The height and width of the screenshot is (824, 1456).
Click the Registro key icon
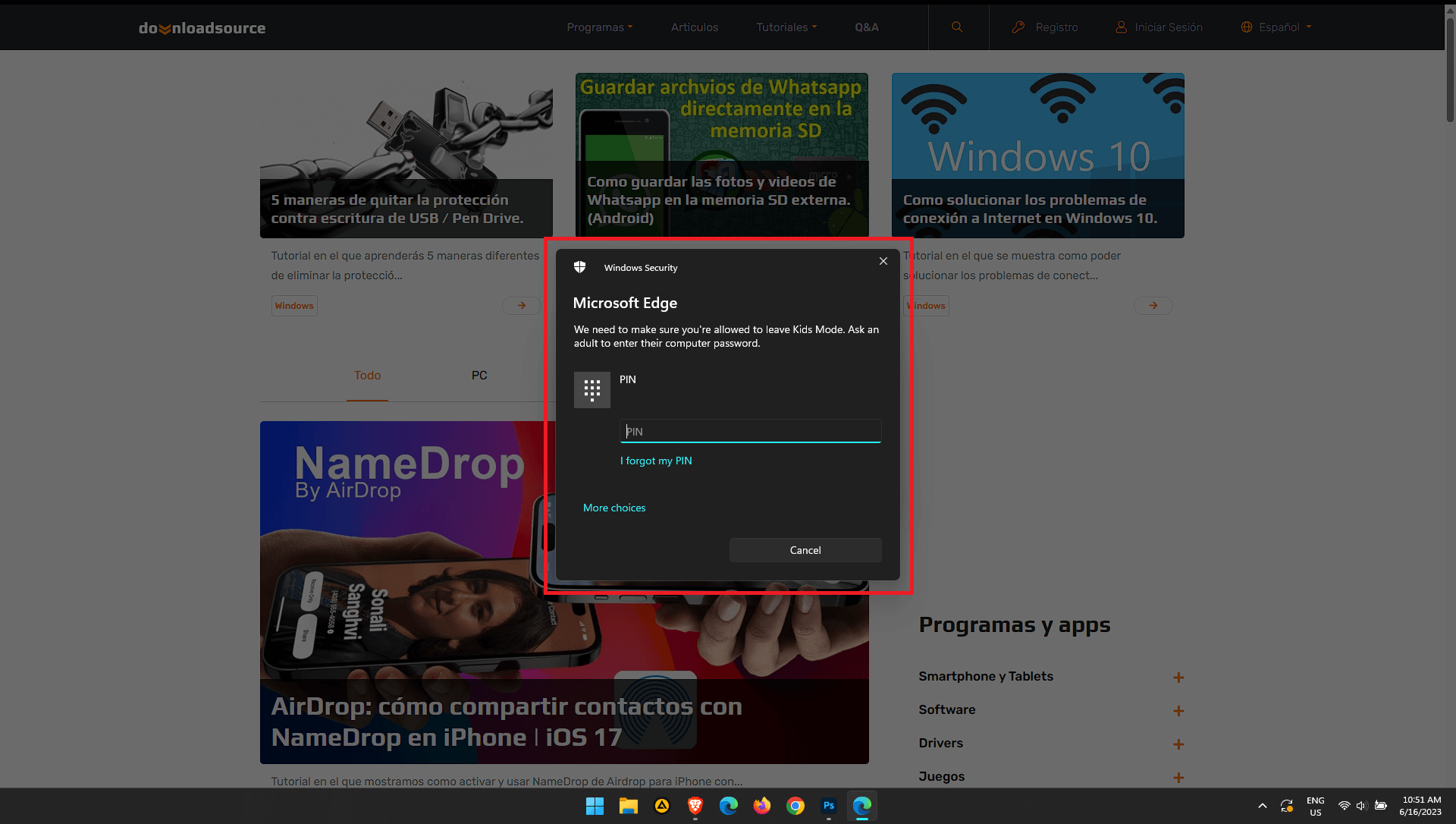coord(1018,27)
